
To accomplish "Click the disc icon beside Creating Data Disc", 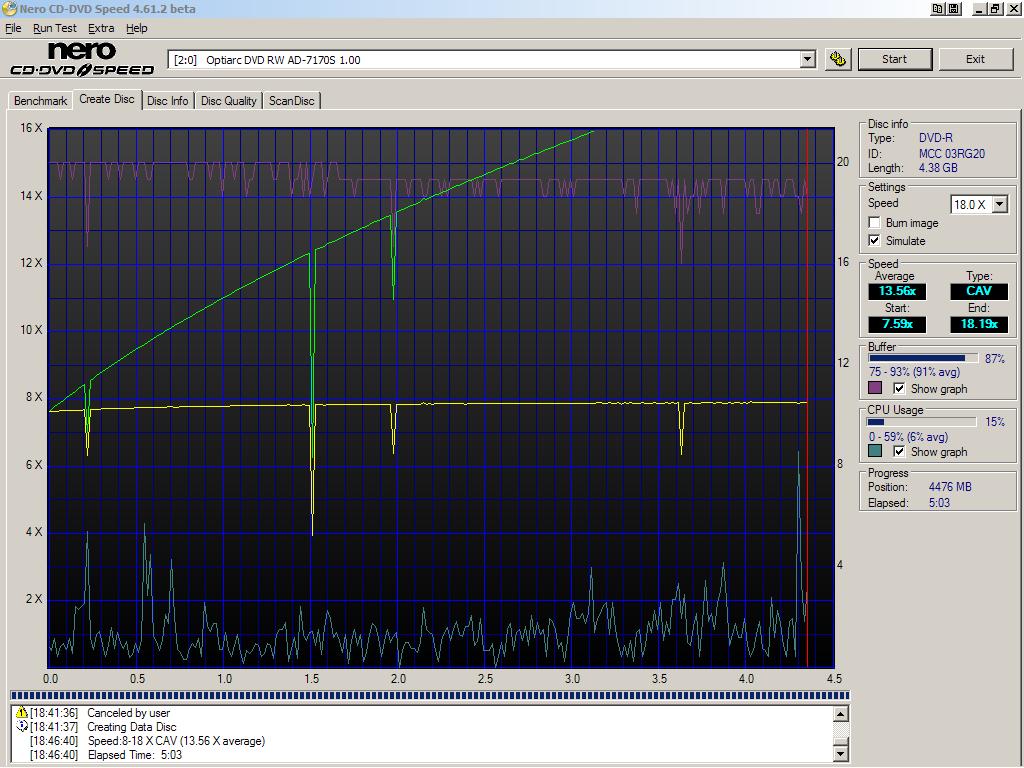I will 22,726.
